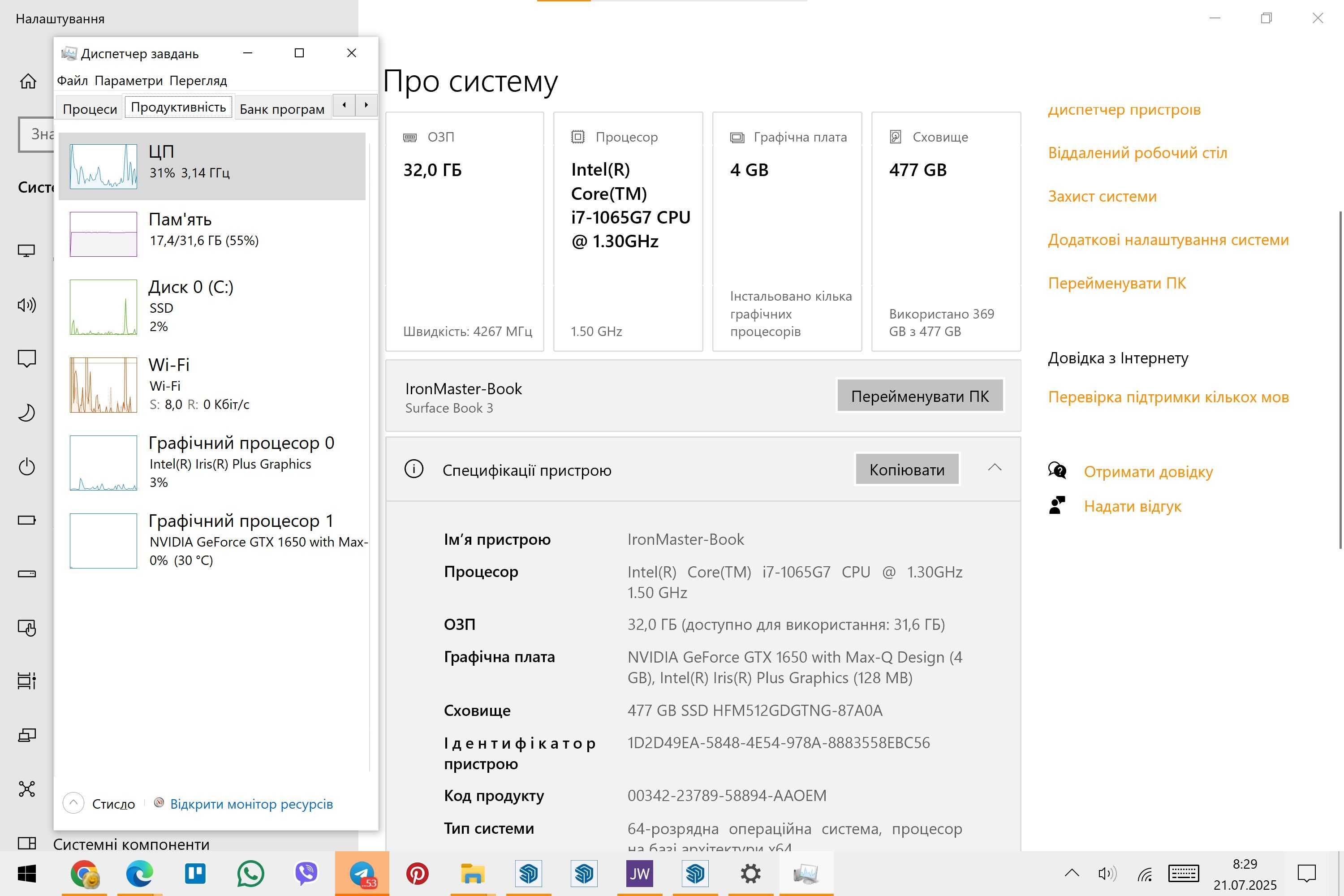1344x896 pixels.
Task: Select Wi-Fi performance item
Action: coord(211,384)
